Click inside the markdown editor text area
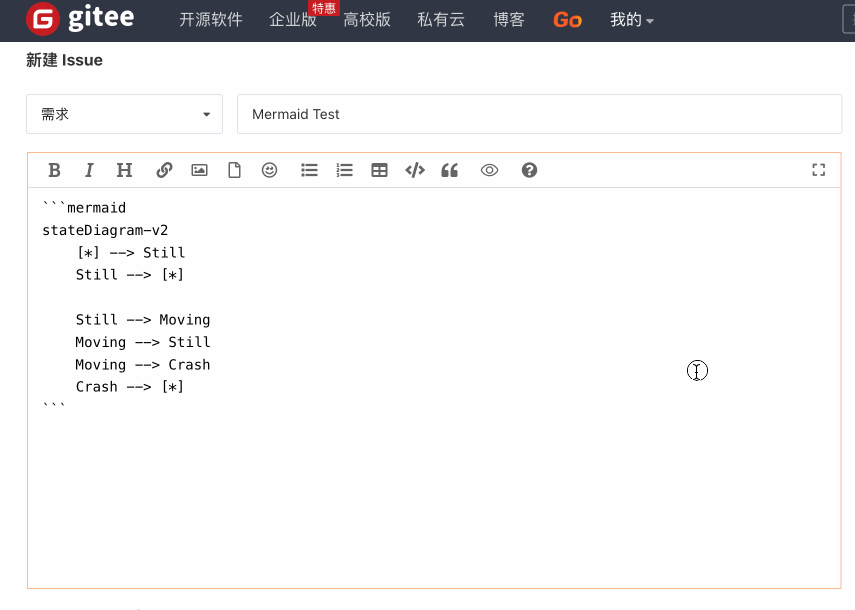This screenshot has height=610, width=855. pos(434,388)
